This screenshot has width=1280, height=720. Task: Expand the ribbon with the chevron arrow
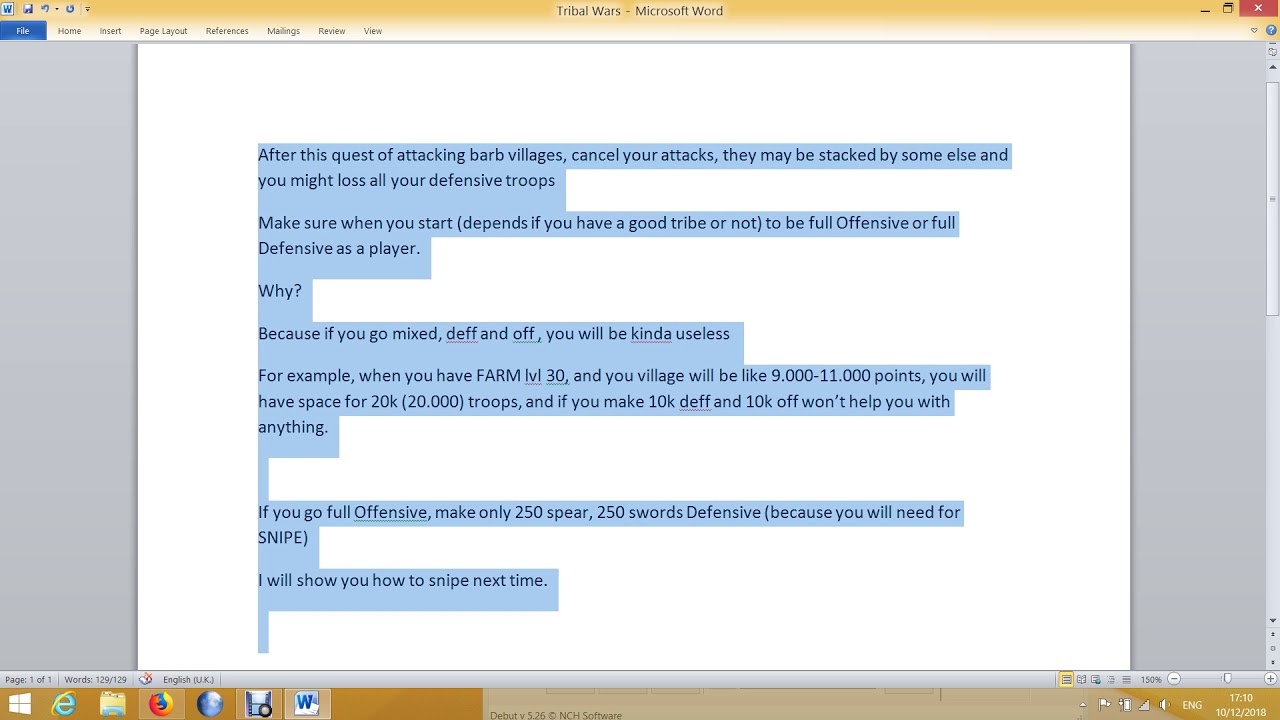[1254, 31]
